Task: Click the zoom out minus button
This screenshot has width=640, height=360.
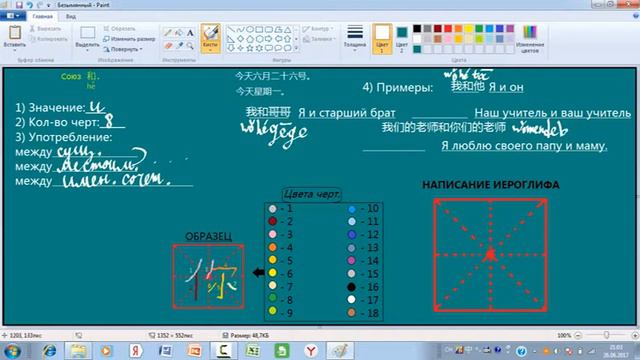Action: (x=578, y=336)
